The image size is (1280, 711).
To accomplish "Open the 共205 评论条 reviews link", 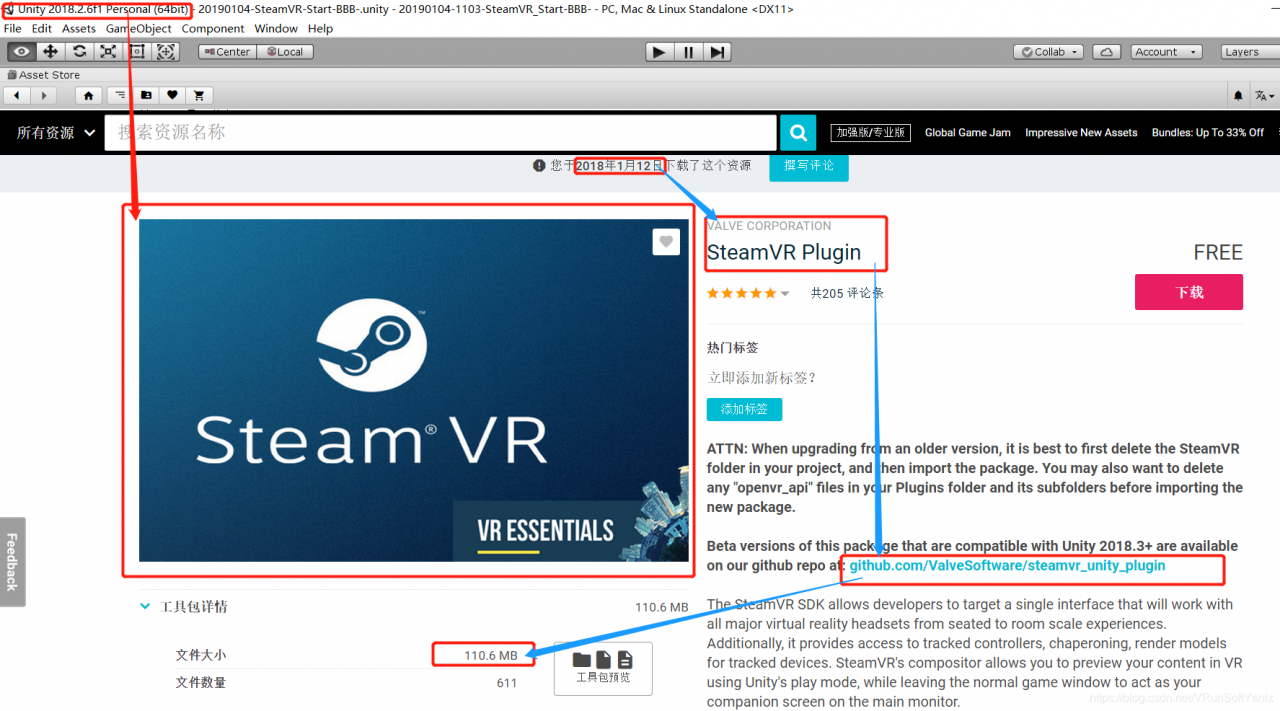I will click(847, 293).
